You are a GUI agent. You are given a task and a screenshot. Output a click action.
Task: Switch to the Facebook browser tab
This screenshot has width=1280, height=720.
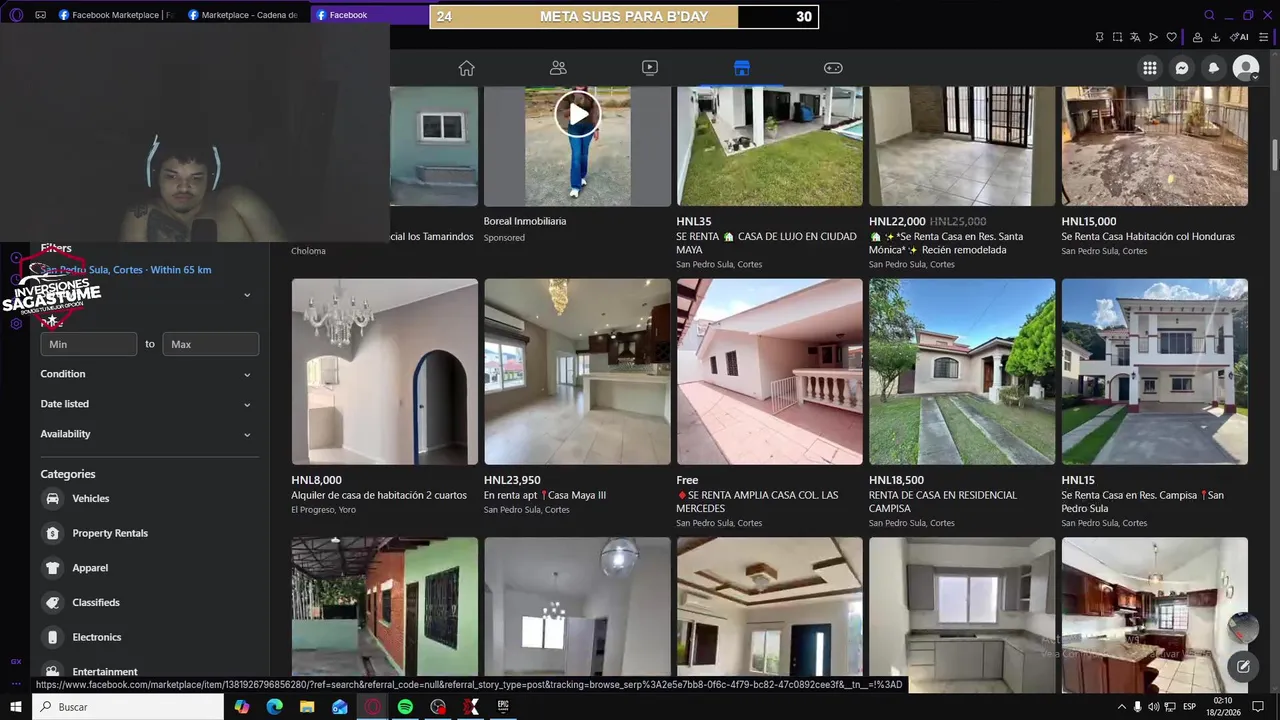370,15
